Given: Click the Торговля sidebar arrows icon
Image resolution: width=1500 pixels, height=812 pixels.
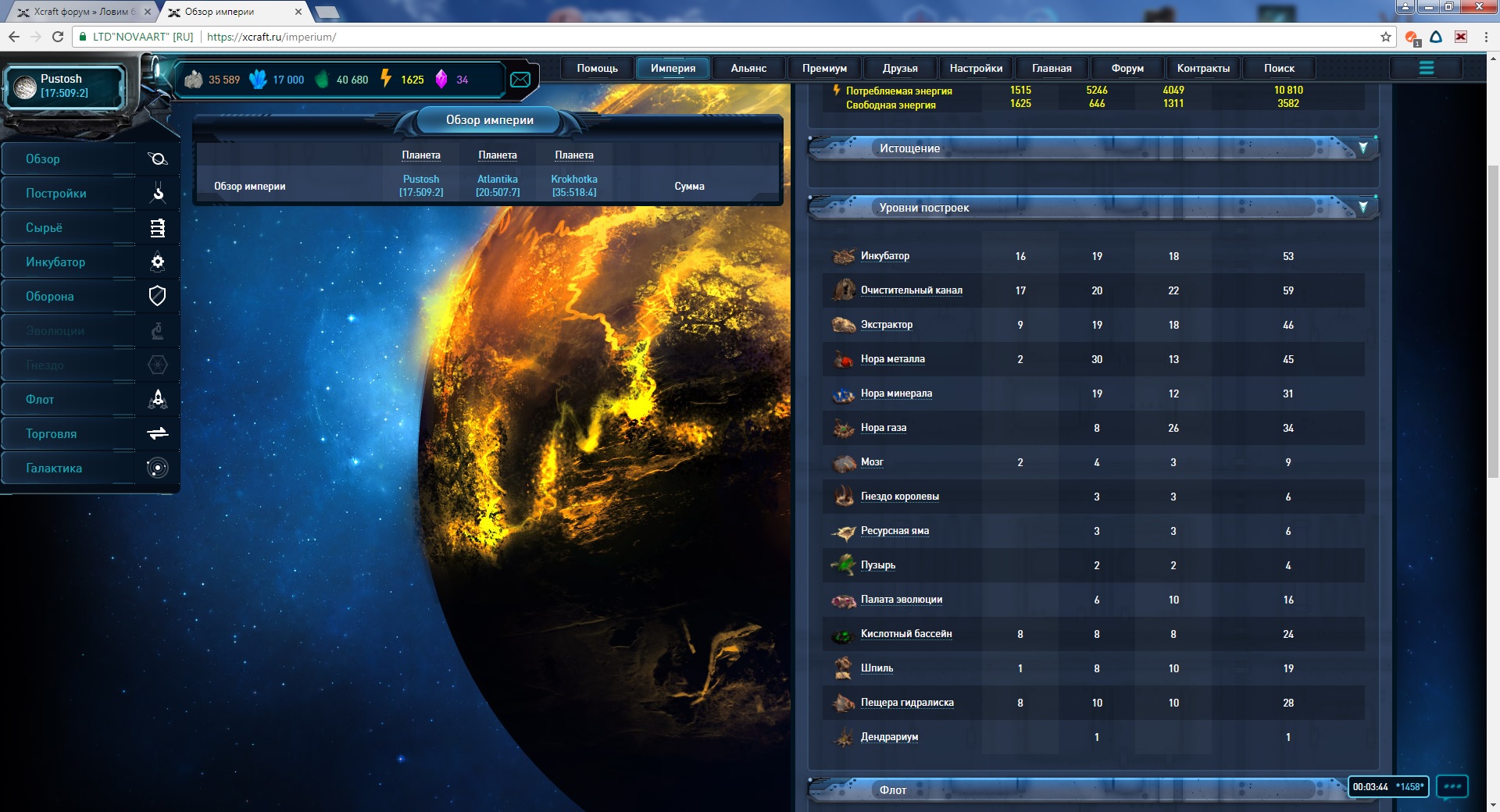Looking at the screenshot, I should tap(157, 433).
